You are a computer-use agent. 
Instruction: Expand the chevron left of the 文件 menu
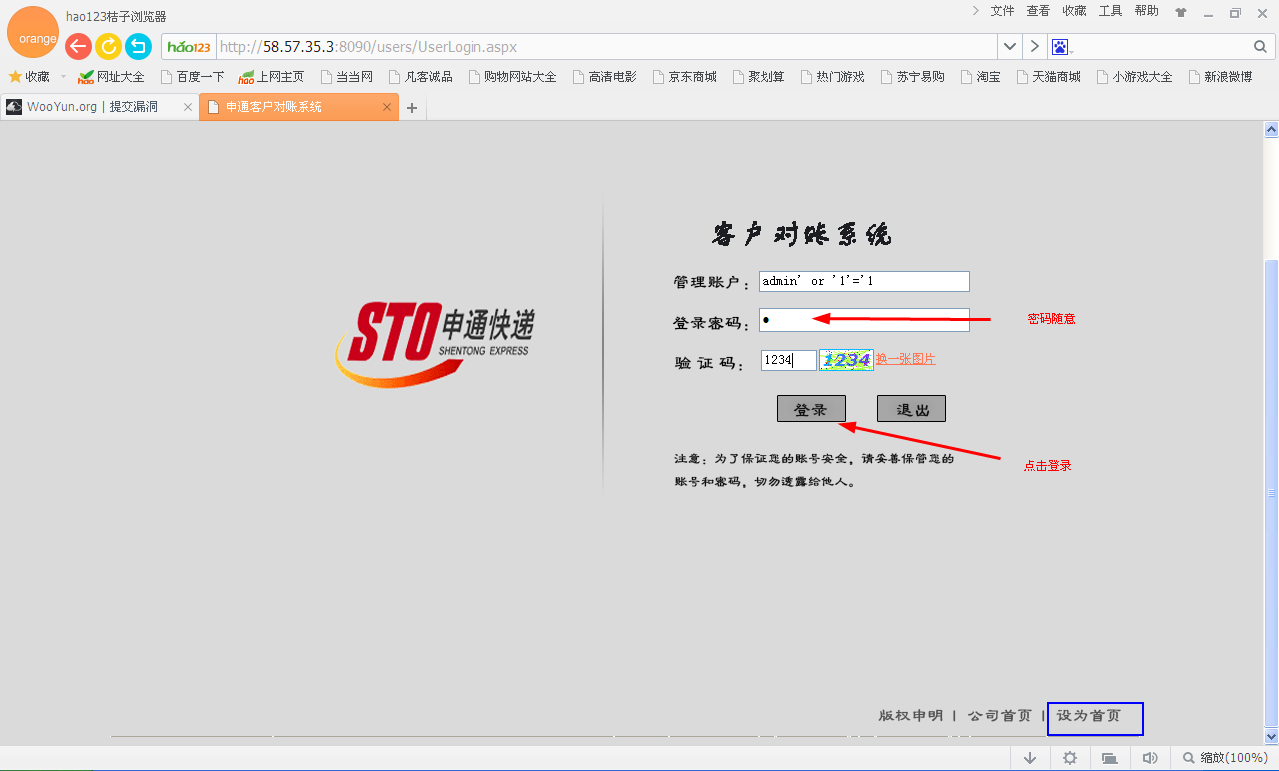[x=975, y=11]
